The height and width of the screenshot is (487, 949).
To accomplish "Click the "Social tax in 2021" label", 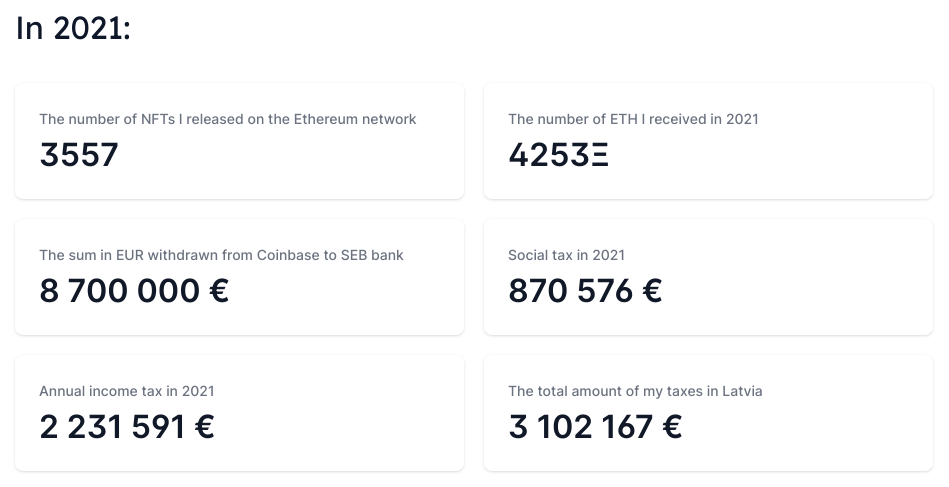I will coord(566,255).
